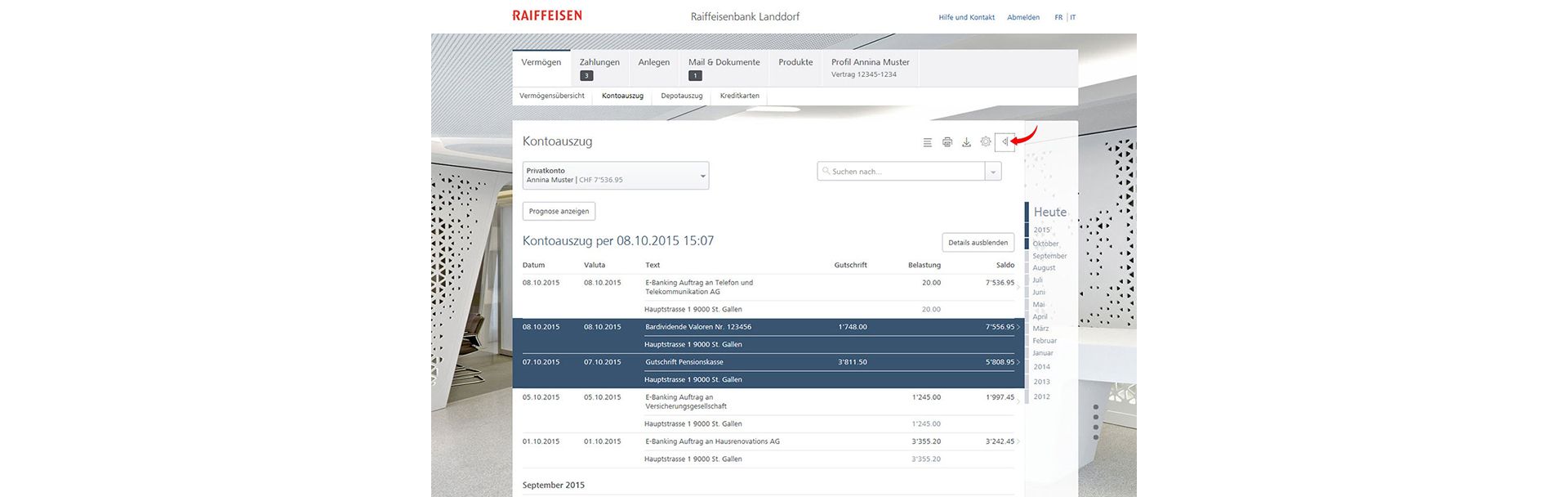Viewport: 1568px width, 497px height.
Task: Jump to Januar in the timeline
Action: [x=1043, y=353]
